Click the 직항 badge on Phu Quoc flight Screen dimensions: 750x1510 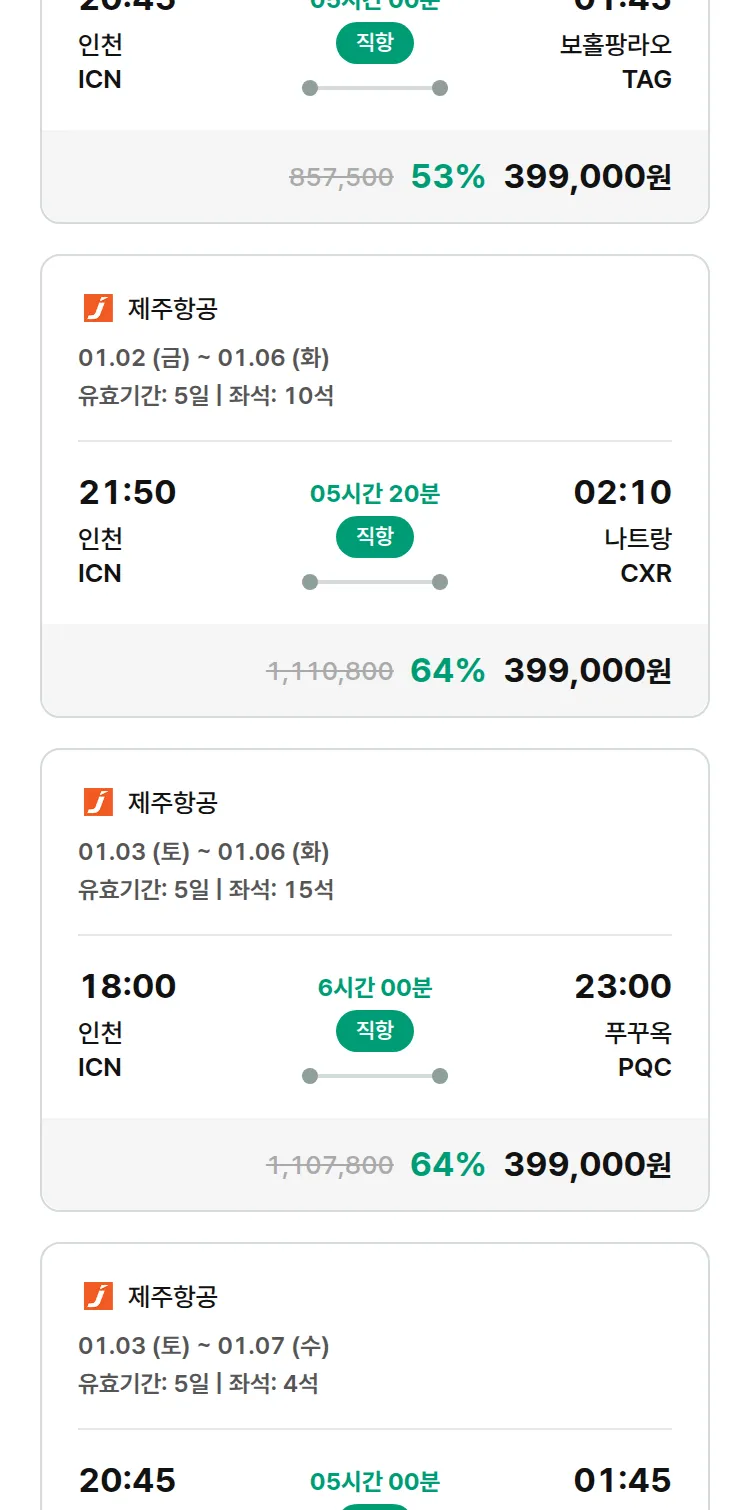tap(375, 1031)
